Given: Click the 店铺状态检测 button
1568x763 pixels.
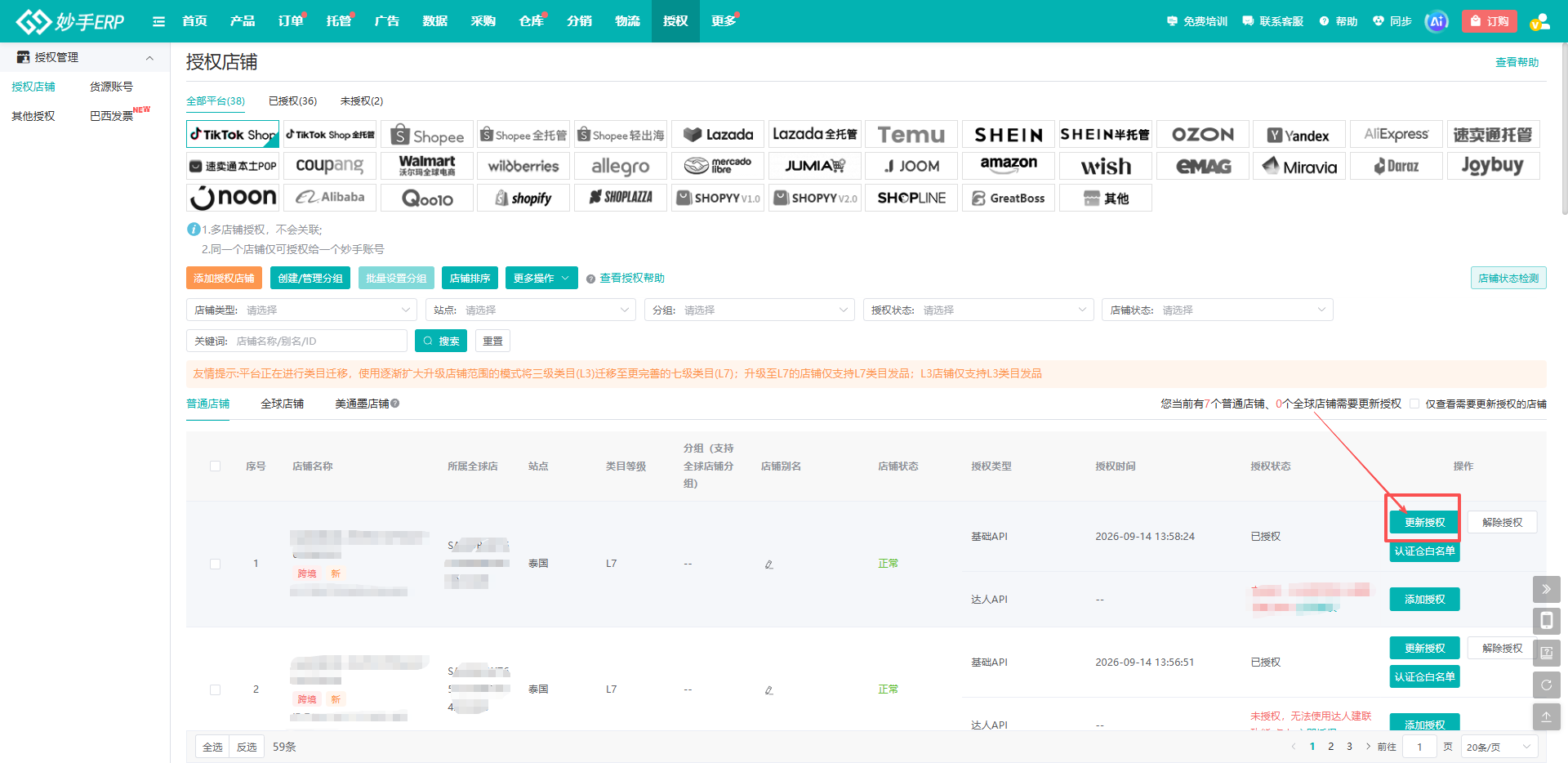Looking at the screenshot, I should click(x=1508, y=278).
